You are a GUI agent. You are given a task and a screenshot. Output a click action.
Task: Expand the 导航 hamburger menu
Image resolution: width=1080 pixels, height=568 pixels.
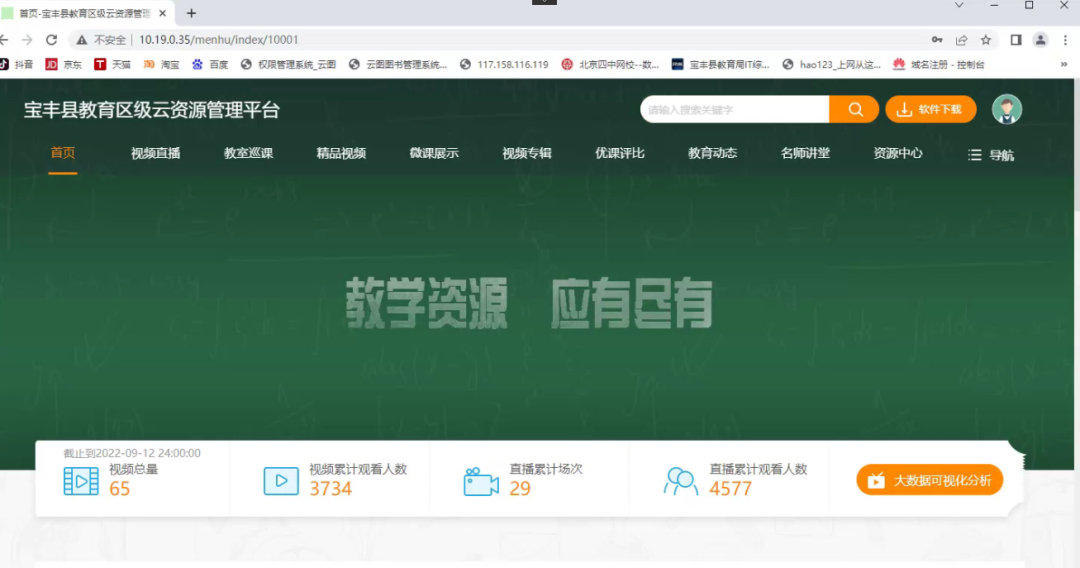click(x=990, y=155)
